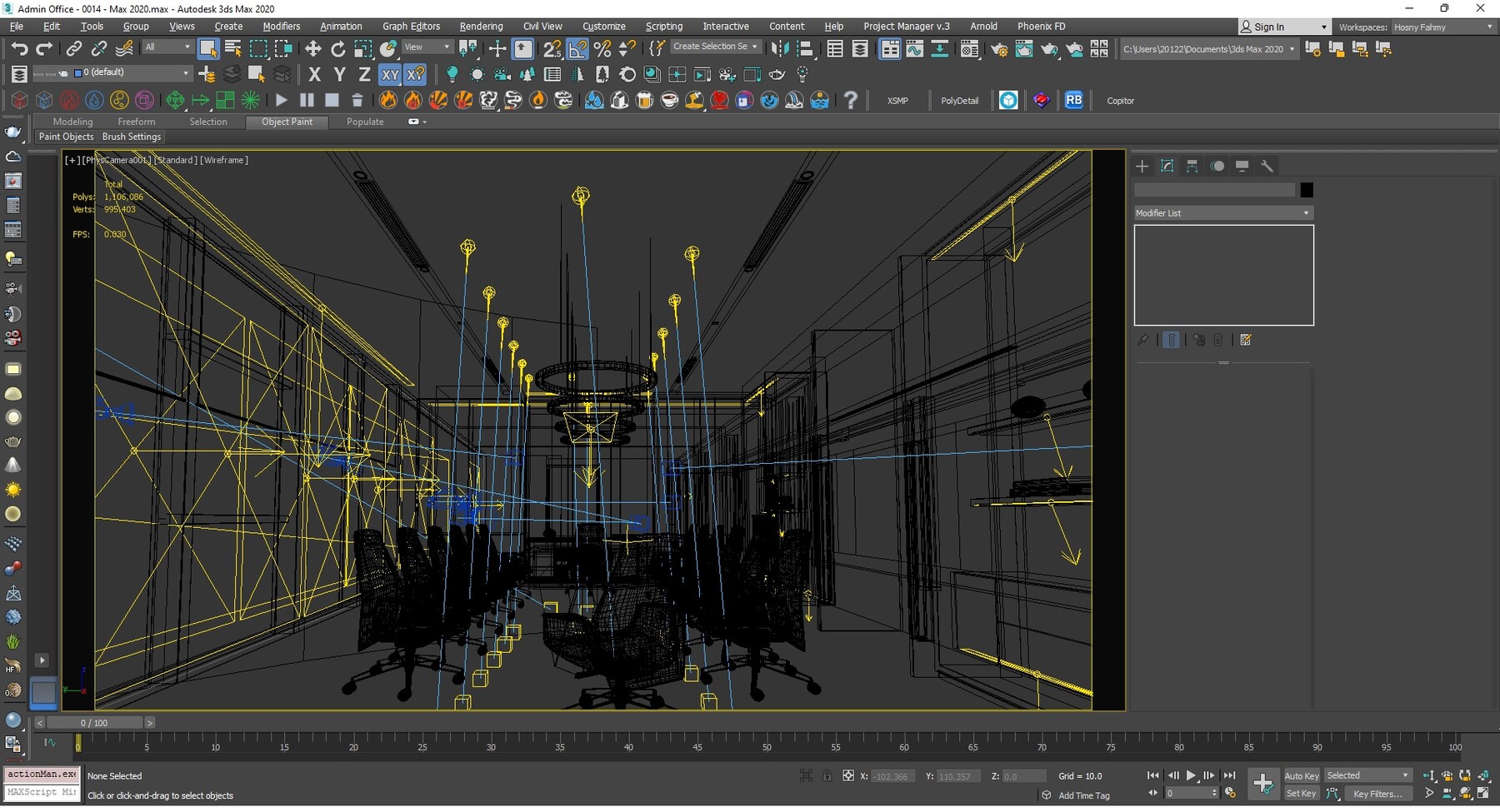
Task: Open the selection filter All dropdown
Action: tap(167, 47)
